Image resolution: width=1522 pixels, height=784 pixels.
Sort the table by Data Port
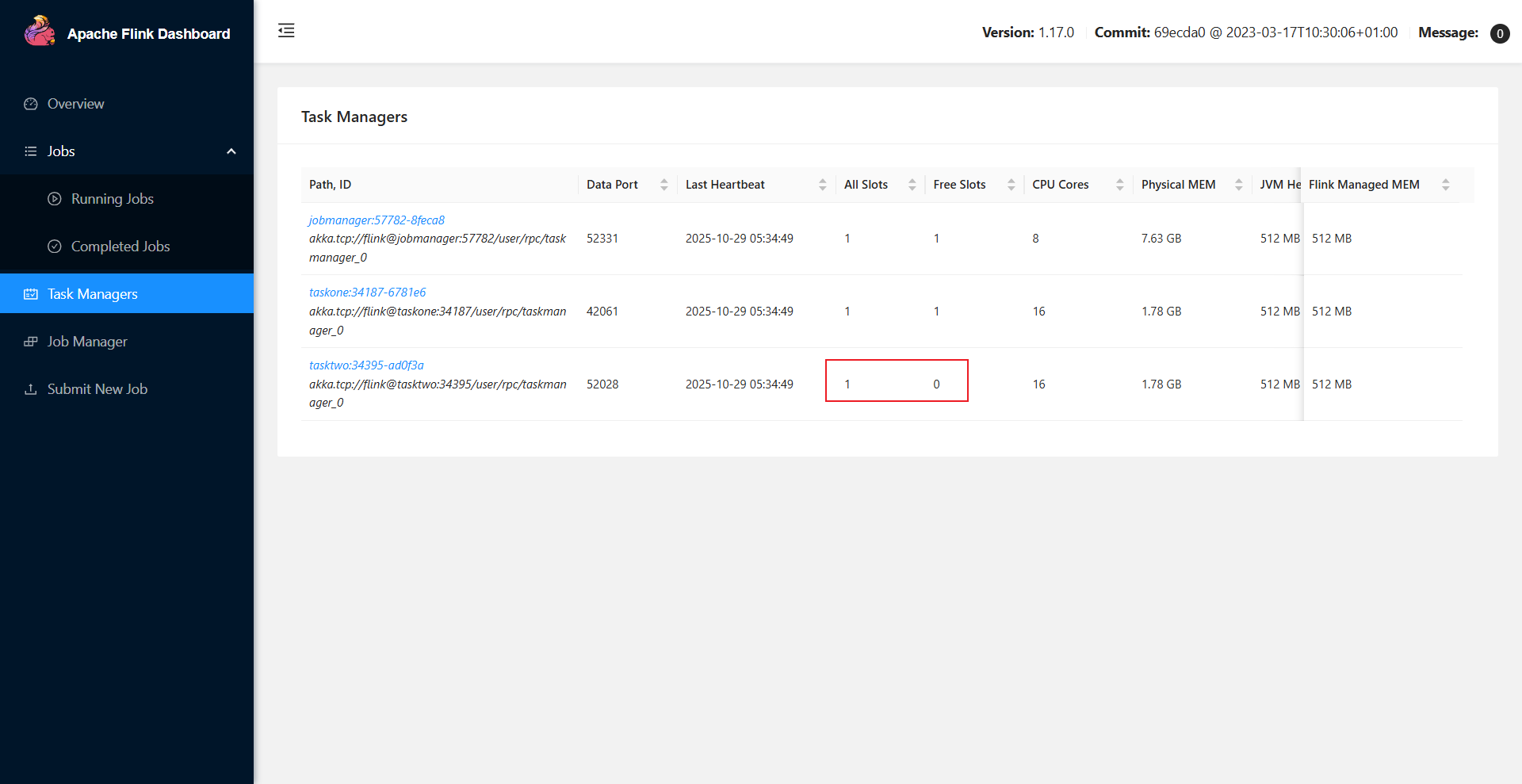(664, 185)
